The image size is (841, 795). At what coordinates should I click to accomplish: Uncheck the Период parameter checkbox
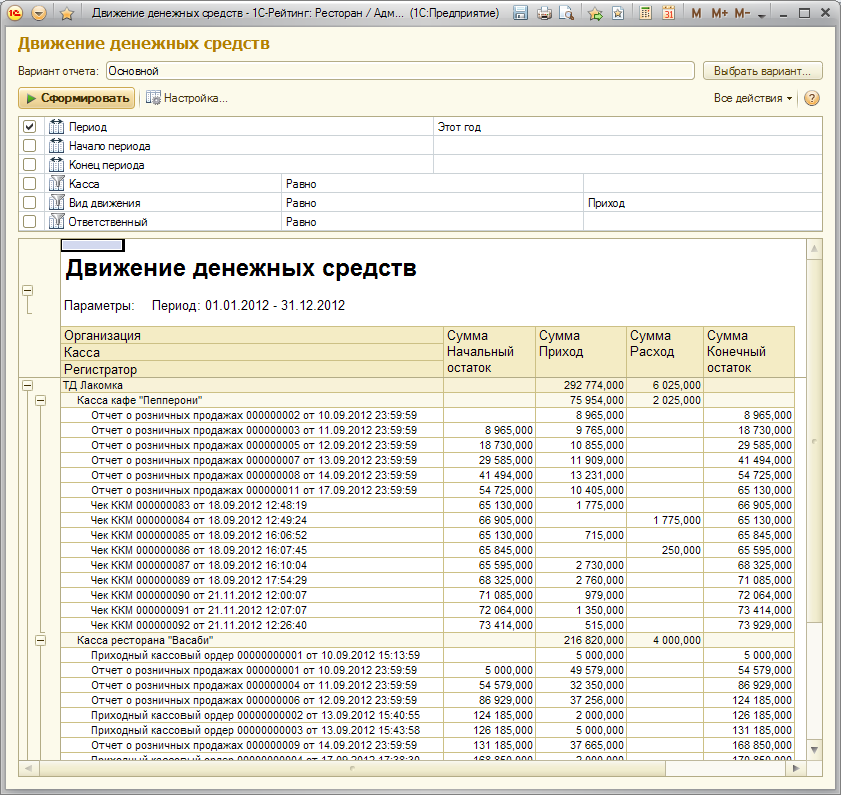click(x=30, y=127)
